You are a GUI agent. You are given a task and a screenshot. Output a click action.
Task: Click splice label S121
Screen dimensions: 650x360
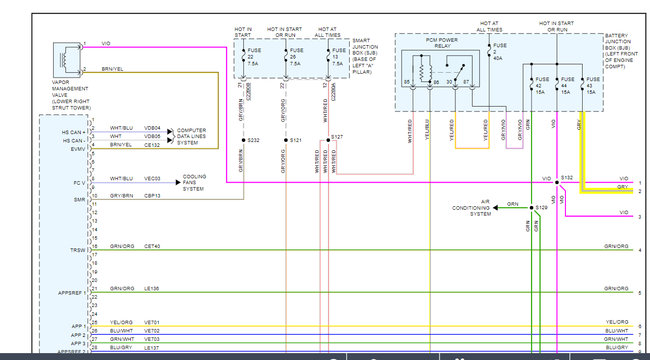coord(296,140)
